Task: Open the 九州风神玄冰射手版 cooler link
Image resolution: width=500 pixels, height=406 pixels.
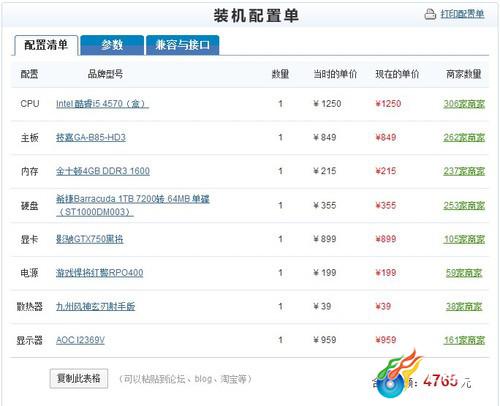Action: click(x=95, y=306)
